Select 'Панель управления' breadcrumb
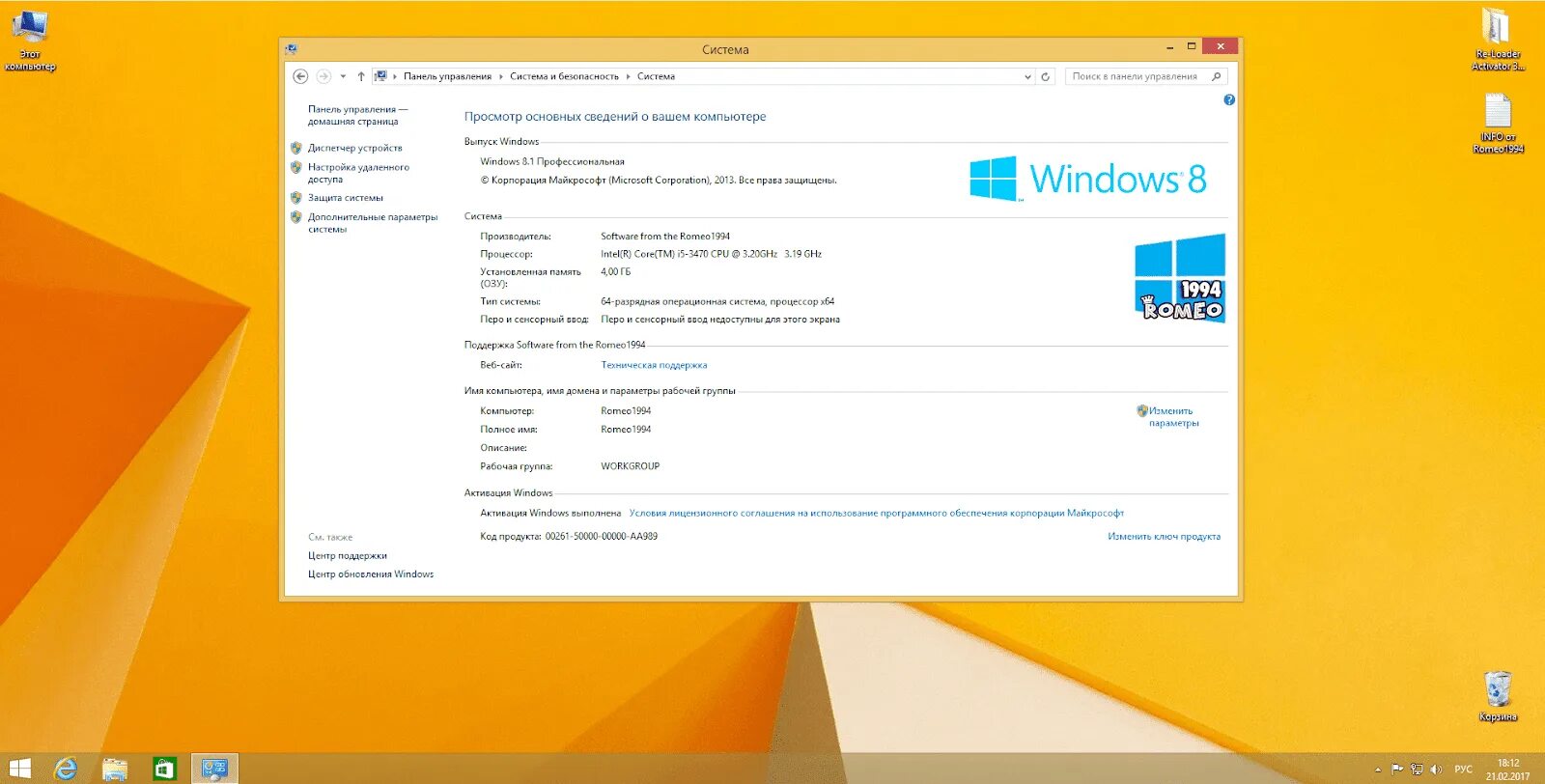The image size is (1545, 784). tap(447, 76)
